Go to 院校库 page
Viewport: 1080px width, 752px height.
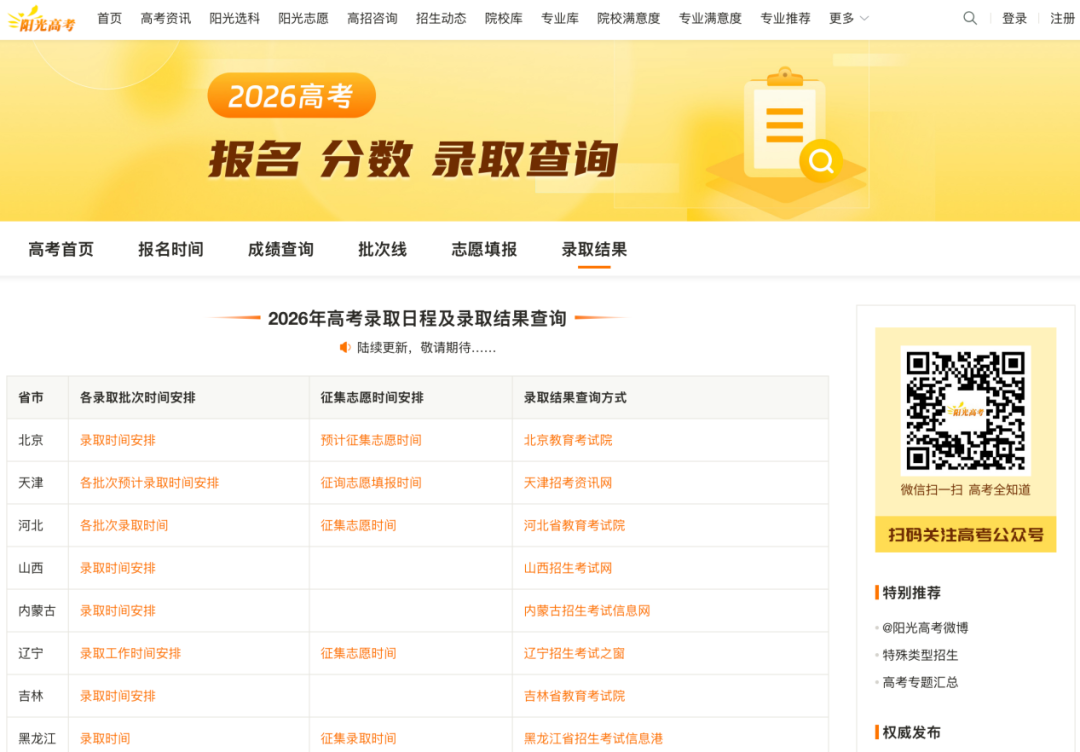(503, 19)
